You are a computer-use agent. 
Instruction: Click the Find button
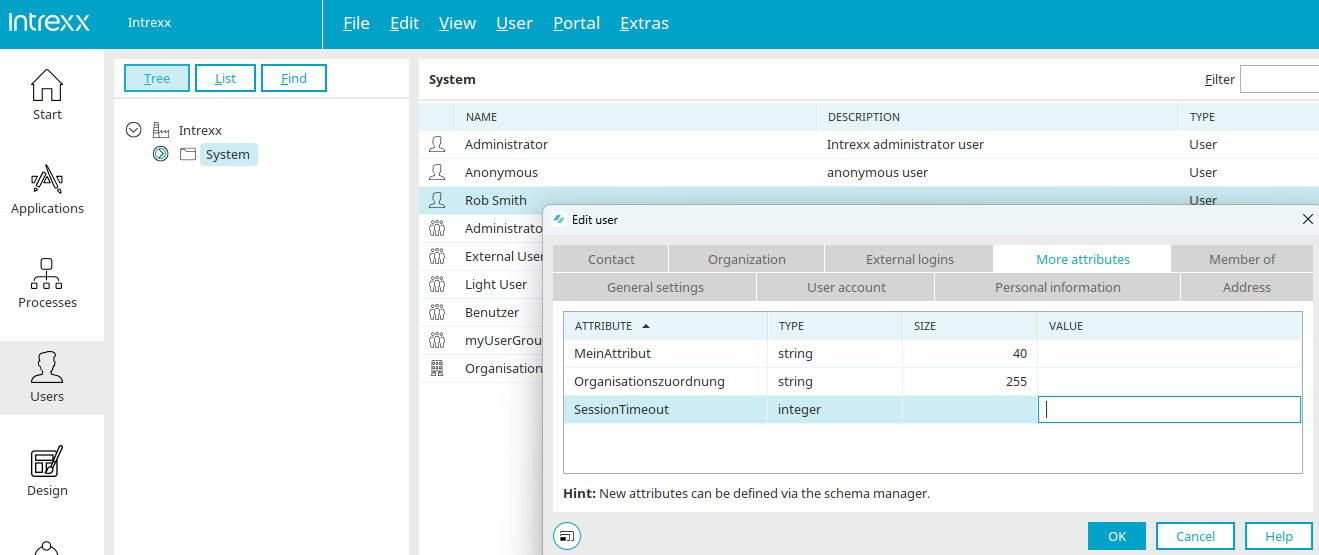point(294,78)
